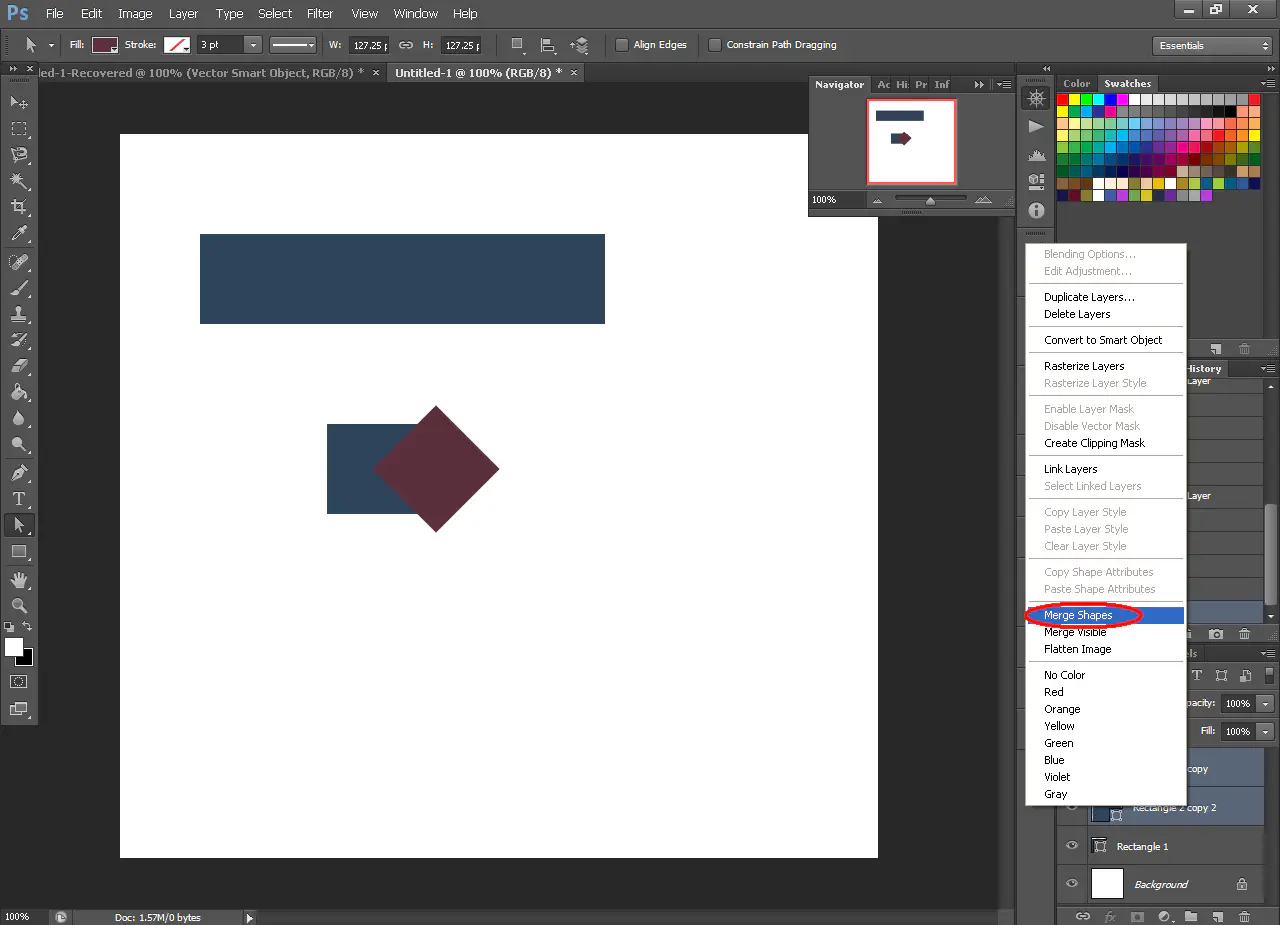Select the Eyedropper tool

coord(19,234)
